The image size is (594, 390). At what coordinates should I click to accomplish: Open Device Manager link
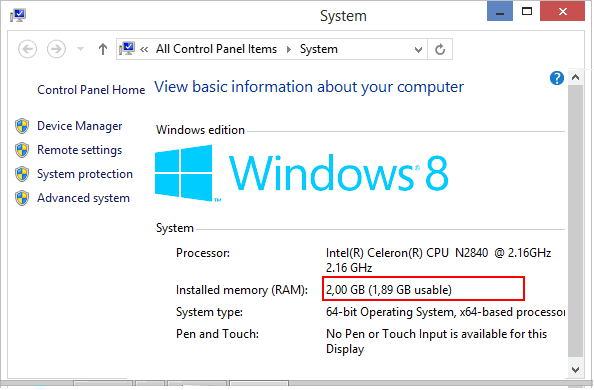pyautogui.click(x=80, y=126)
